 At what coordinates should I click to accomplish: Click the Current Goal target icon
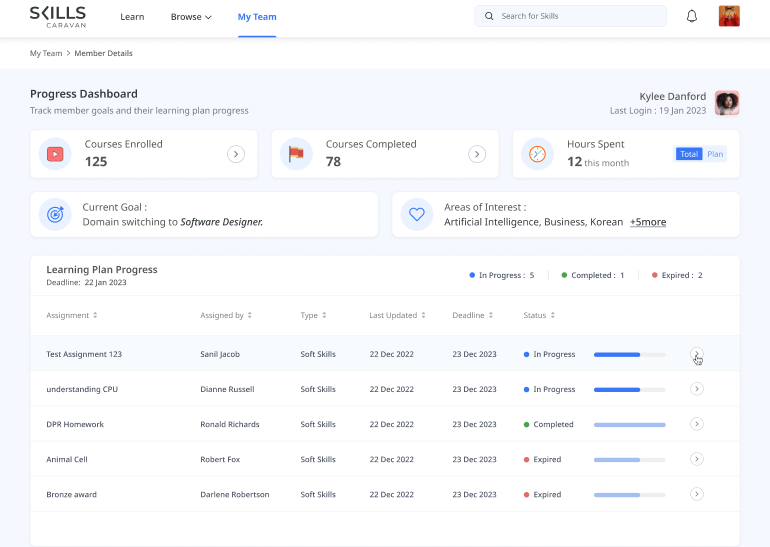coord(55,214)
